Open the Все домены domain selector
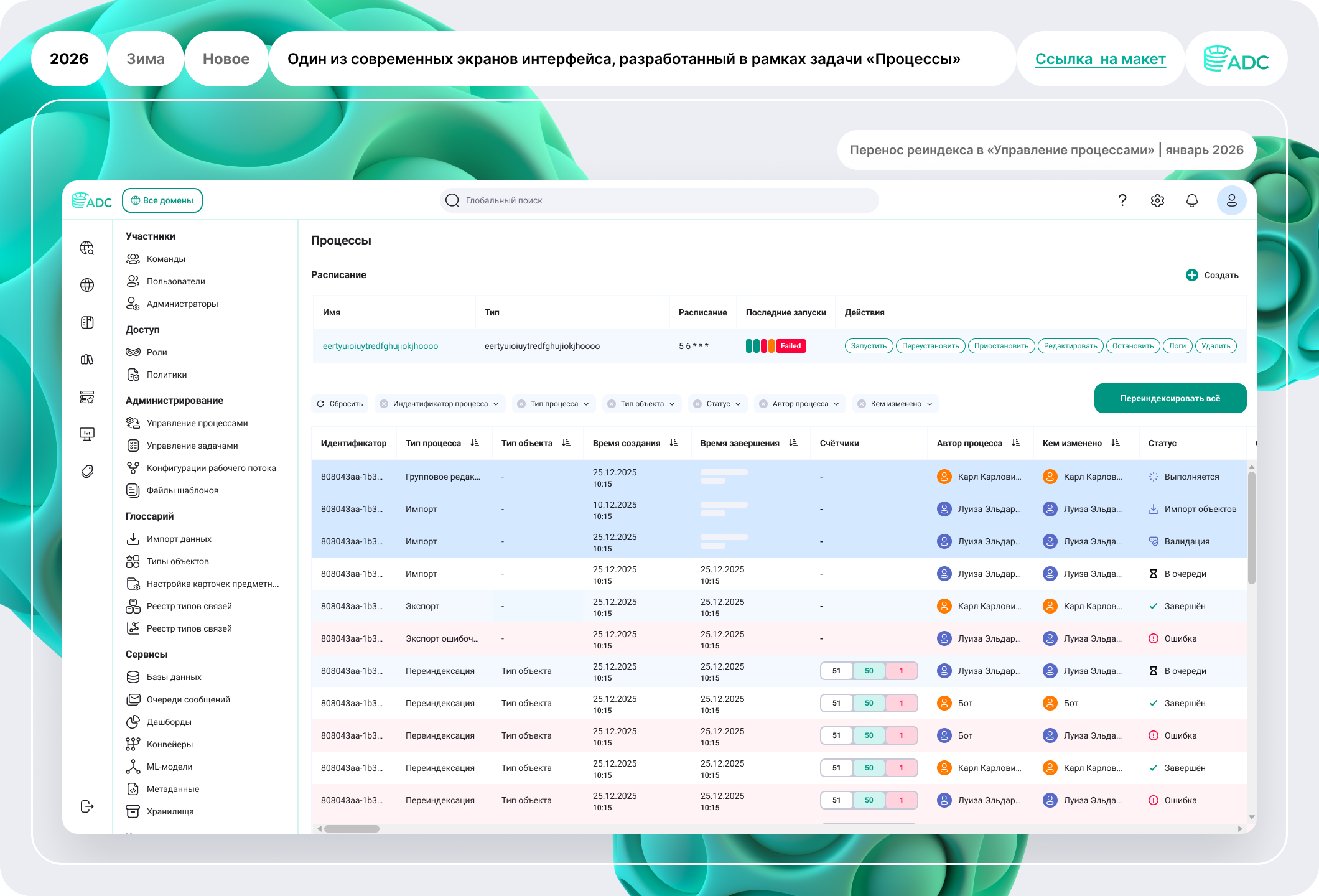The width and height of the screenshot is (1319, 896). (162, 200)
